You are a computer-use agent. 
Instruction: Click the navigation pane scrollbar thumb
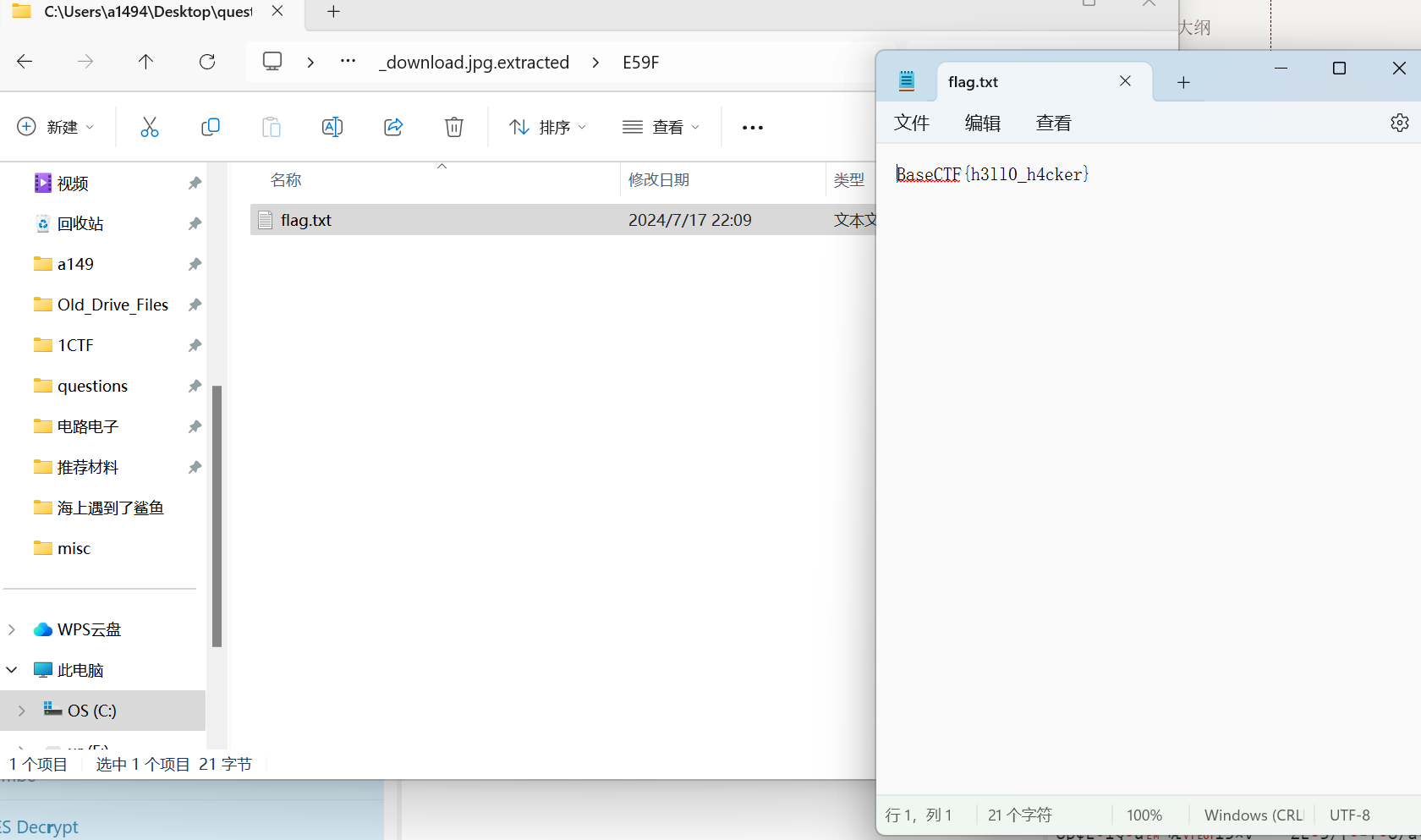[x=217, y=516]
